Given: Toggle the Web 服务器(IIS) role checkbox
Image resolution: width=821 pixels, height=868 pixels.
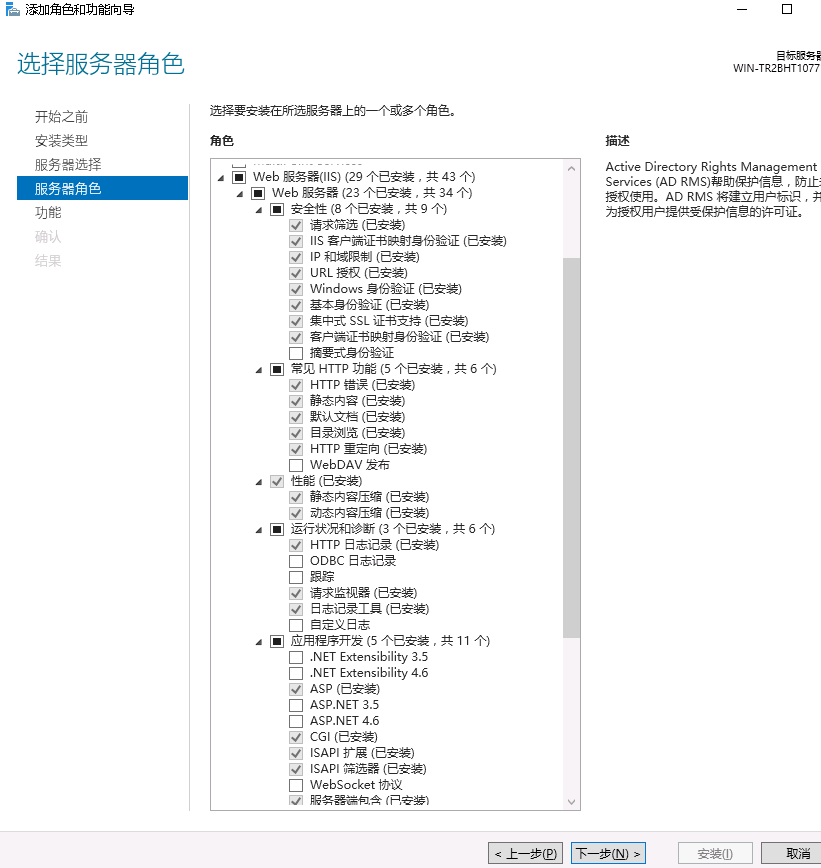Looking at the screenshot, I should 239,177.
